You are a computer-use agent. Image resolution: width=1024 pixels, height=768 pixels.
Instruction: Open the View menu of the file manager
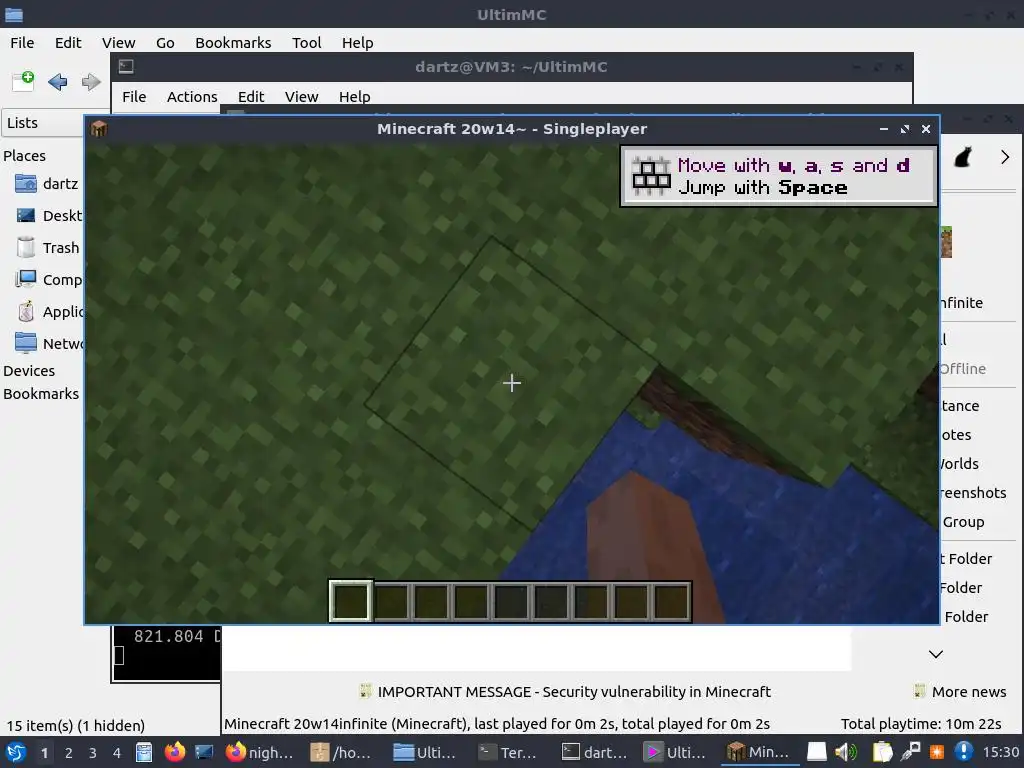[x=118, y=42]
